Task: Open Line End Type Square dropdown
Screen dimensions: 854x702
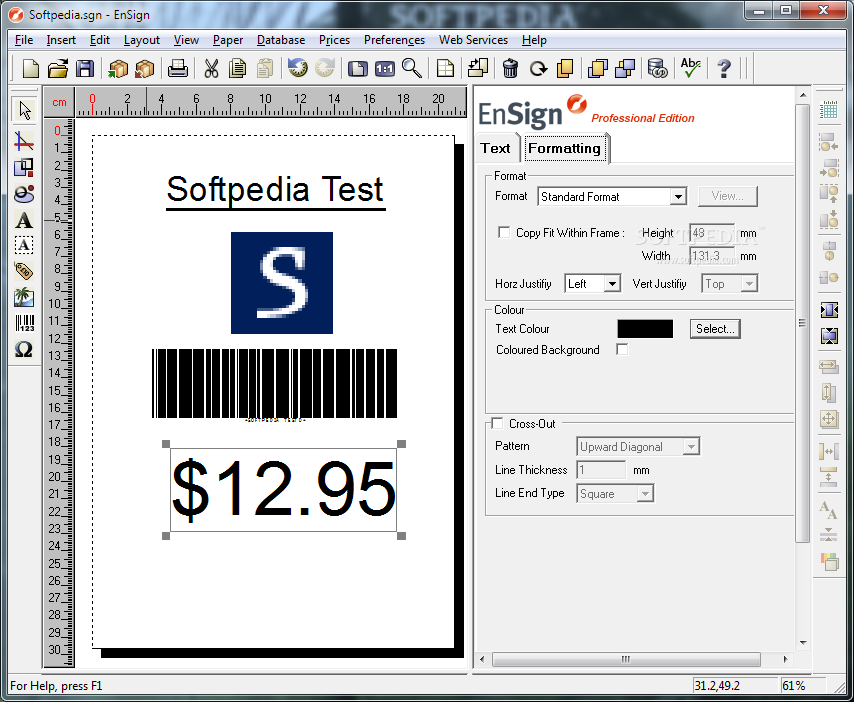Action: [x=645, y=493]
